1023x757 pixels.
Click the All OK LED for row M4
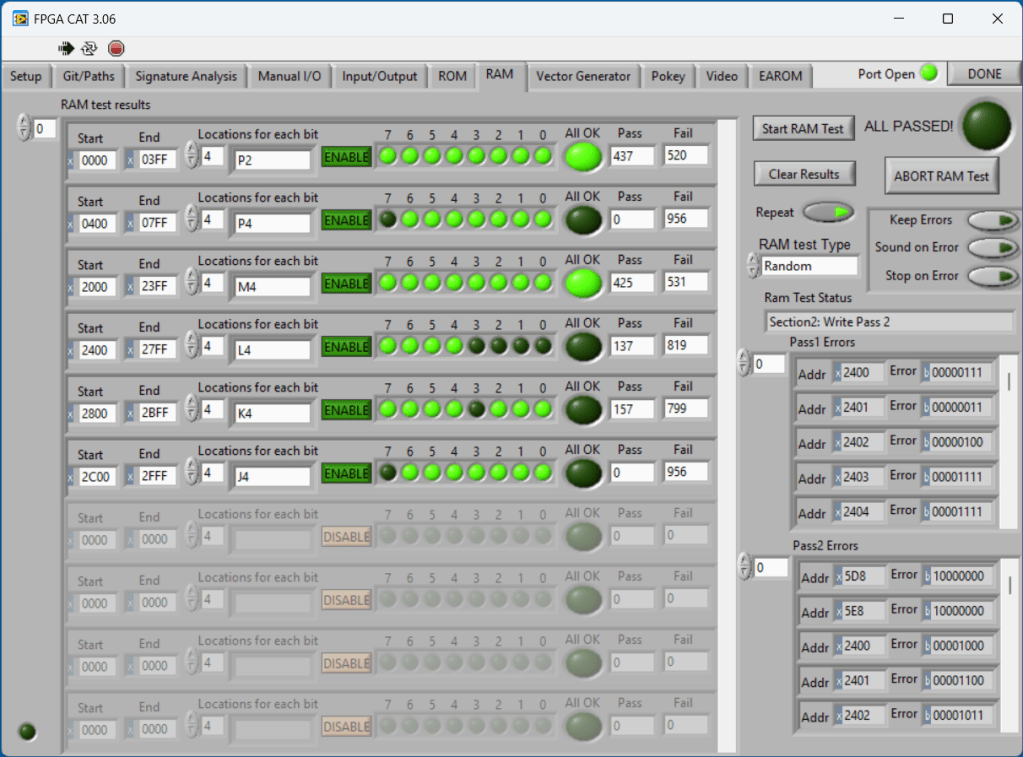click(x=583, y=283)
